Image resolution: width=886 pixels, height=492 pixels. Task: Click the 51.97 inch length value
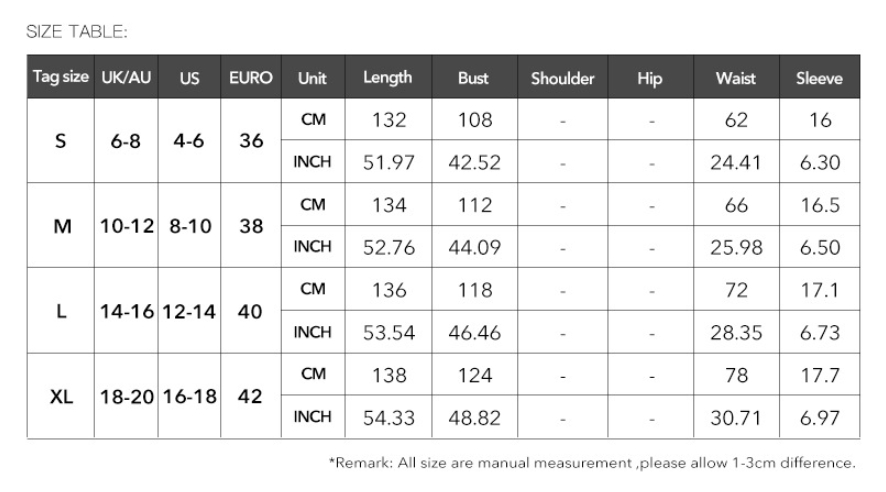(389, 163)
